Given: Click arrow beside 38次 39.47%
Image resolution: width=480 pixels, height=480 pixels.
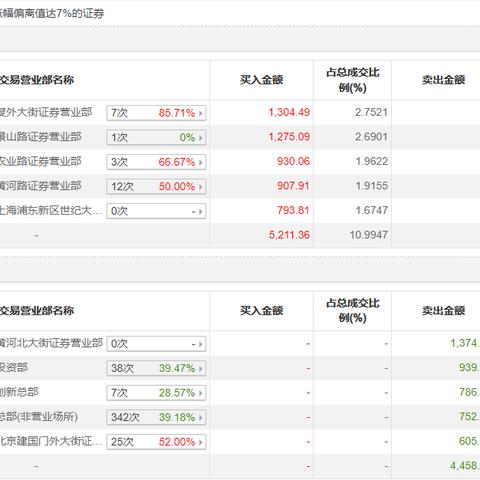Looking at the screenshot, I should [x=201, y=368].
